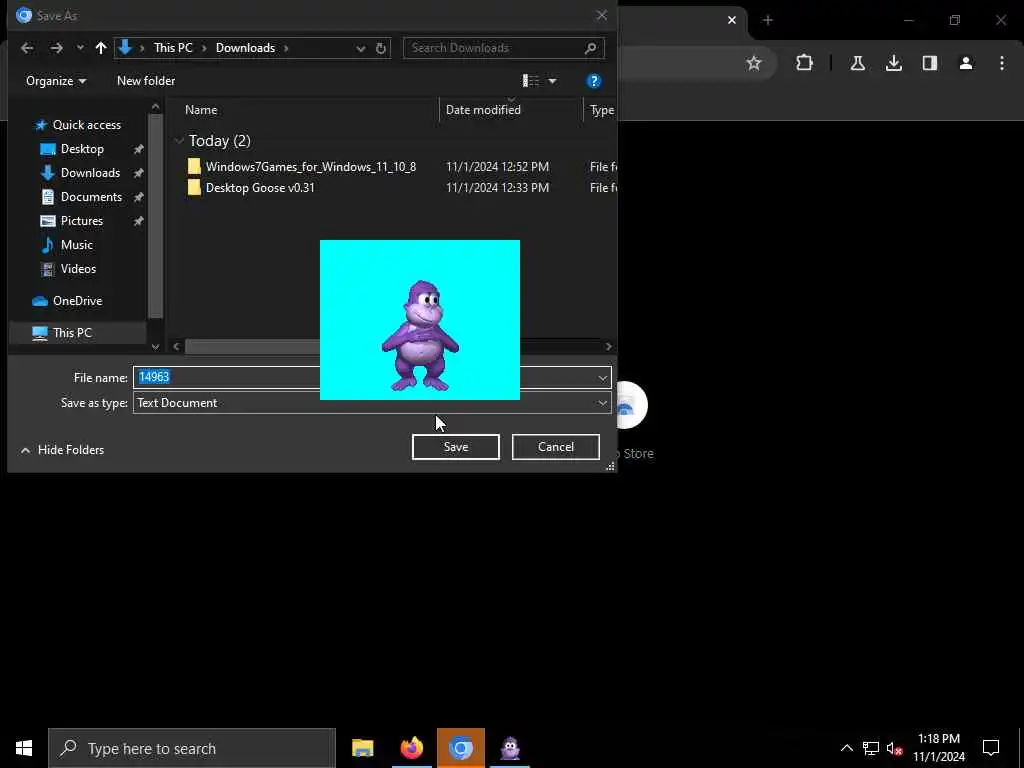This screenshot has height=768, width=1024.
Task: Bookmark this page star icon
Action: point(754,63)
